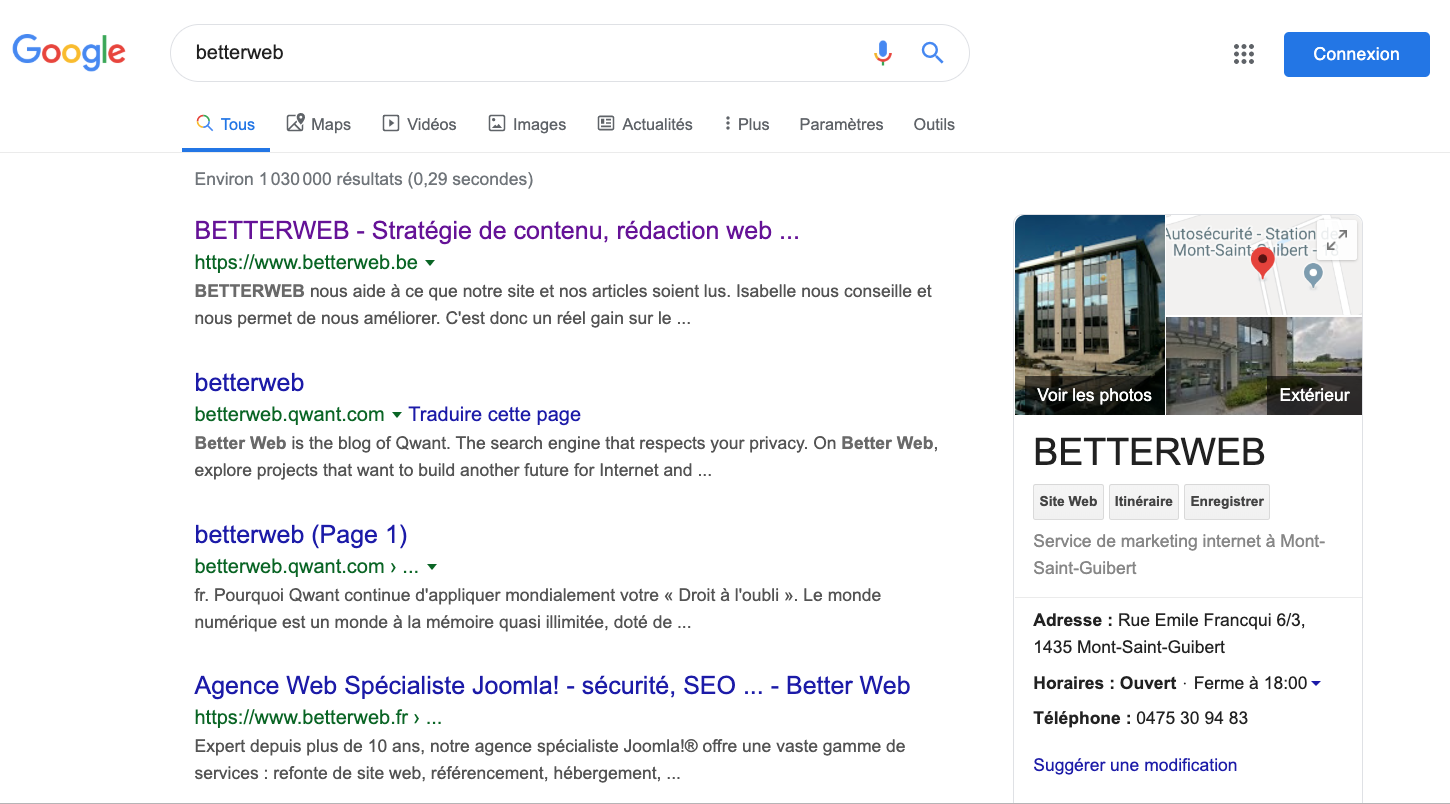The height and width of the screenshot is (804, 1450).
Task: Click Service de marketing internet description
Action: point(1179,554)
